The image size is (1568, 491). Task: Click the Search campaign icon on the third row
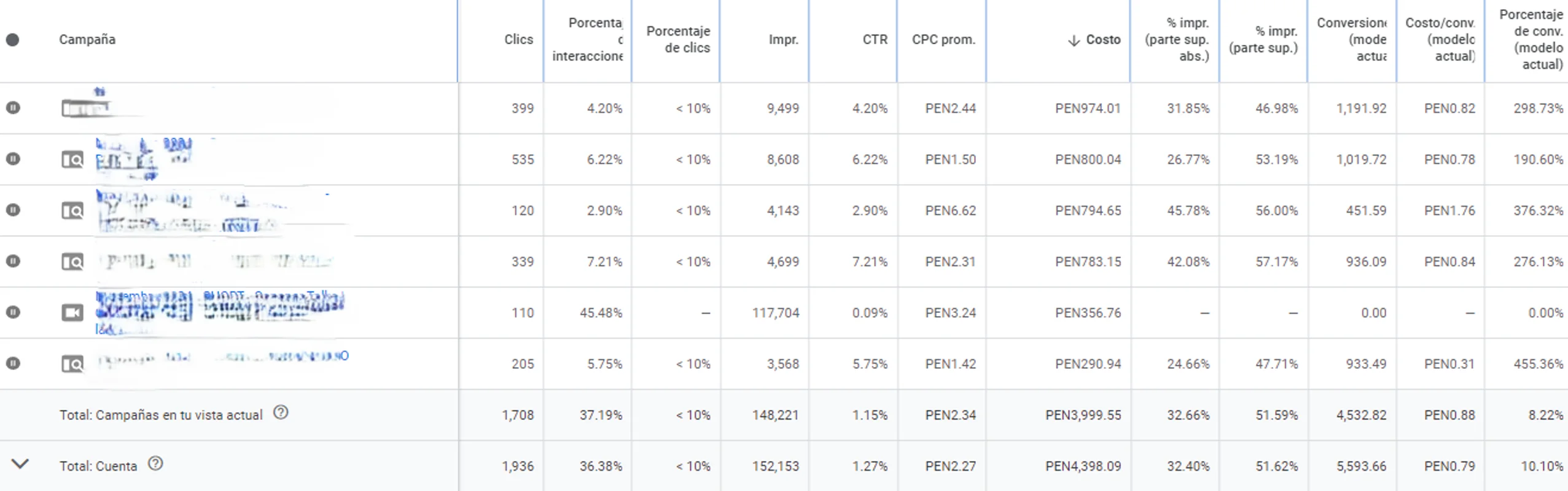tap(72, 210)
